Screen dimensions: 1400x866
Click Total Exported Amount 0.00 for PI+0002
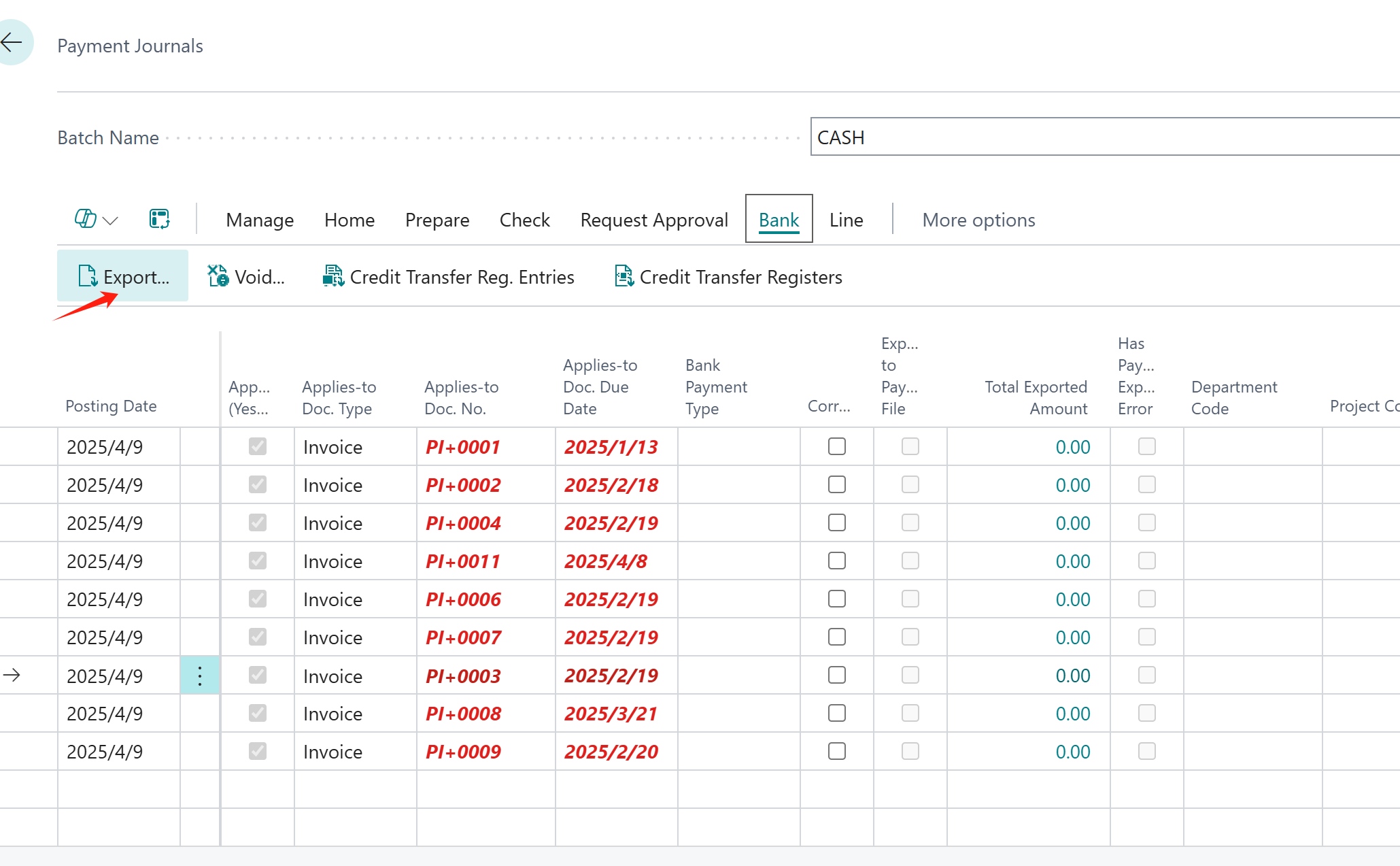[1072, 485]
